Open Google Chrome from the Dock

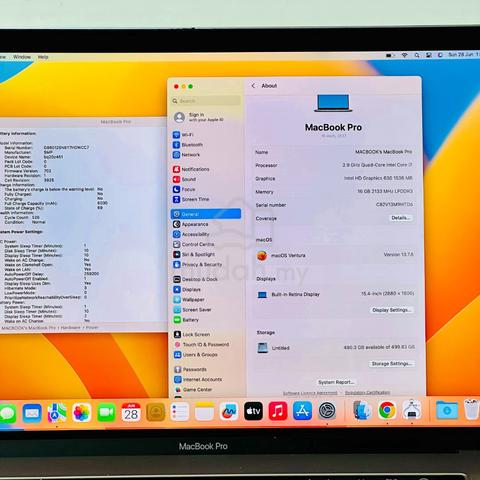(x=387, y=411)
